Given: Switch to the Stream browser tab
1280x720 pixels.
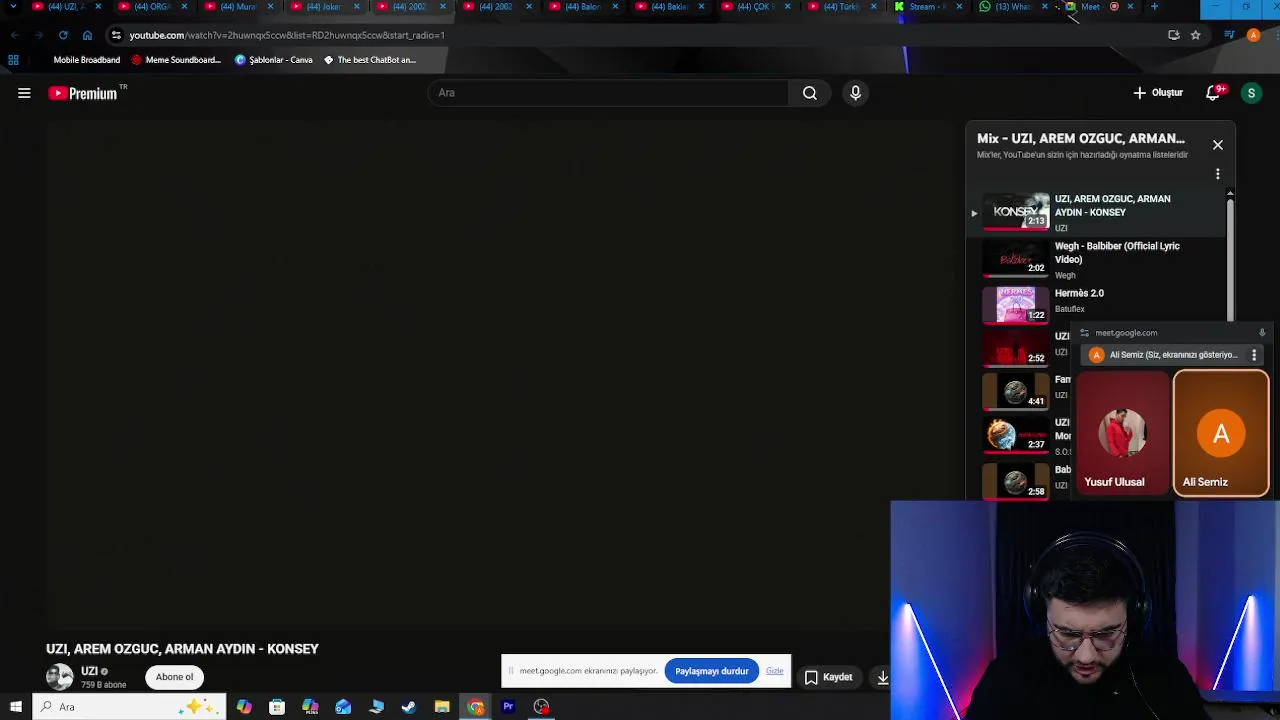Looking at the screenshot, I should coord(926,7).
